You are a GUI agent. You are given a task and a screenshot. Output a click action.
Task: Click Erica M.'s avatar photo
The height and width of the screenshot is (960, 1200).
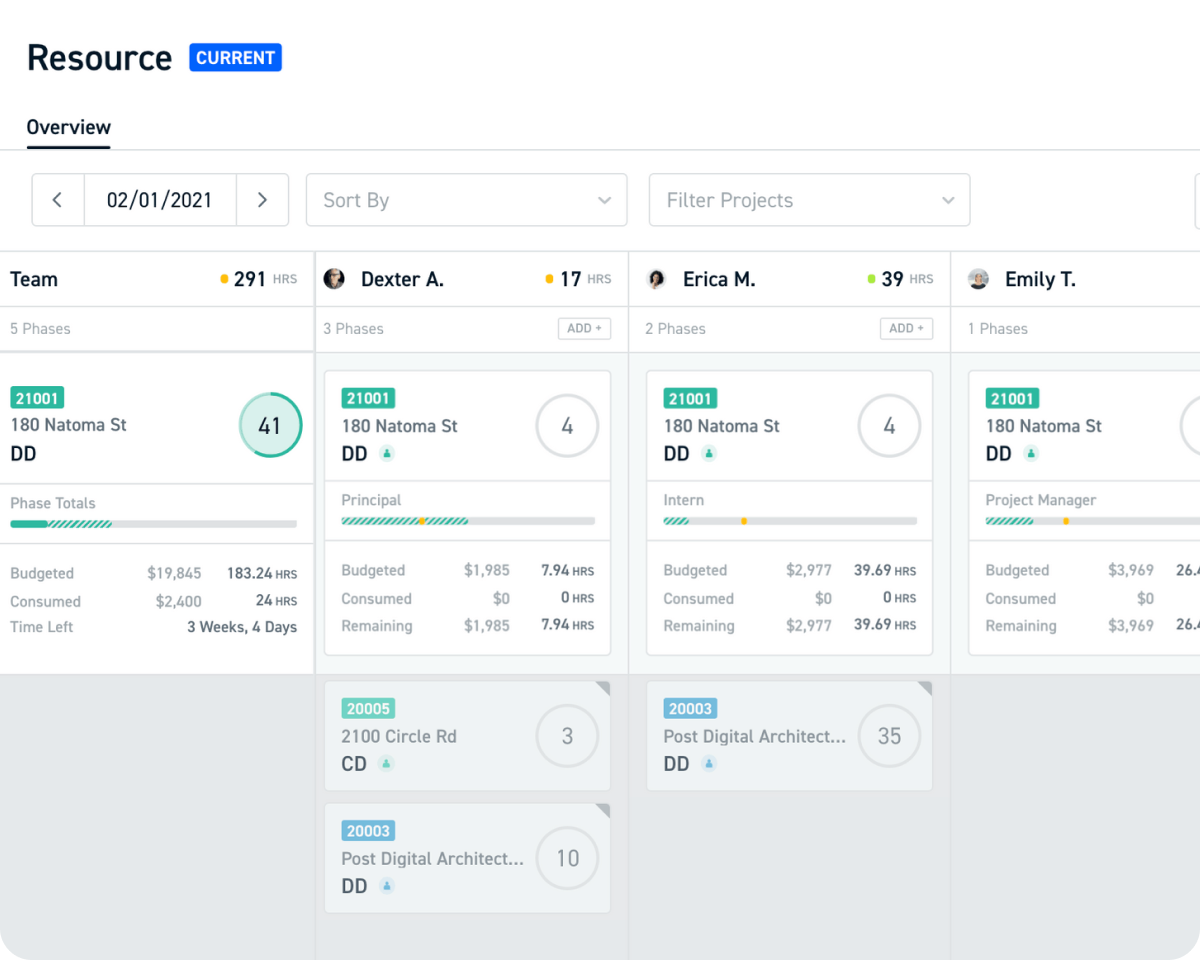[x=657, y=279]
